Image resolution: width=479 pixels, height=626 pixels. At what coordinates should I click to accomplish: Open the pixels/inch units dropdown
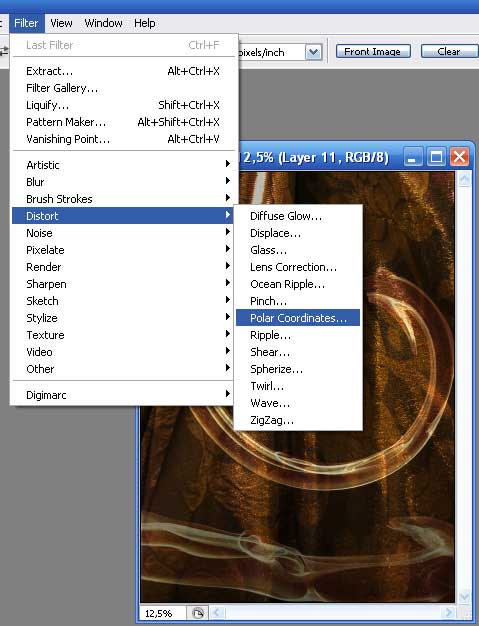click(x=314, y=52)
